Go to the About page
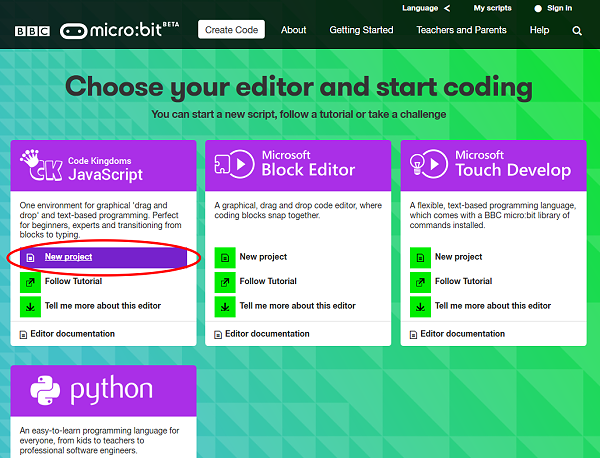 293,30
